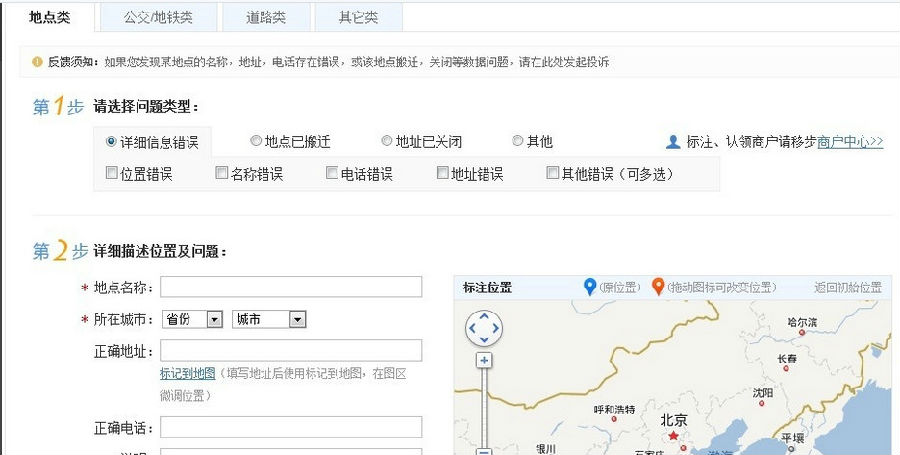Viewport: 900px width, 455px height.
Task: Enable the 电话错误 checkbox
Action: [332, 173]
